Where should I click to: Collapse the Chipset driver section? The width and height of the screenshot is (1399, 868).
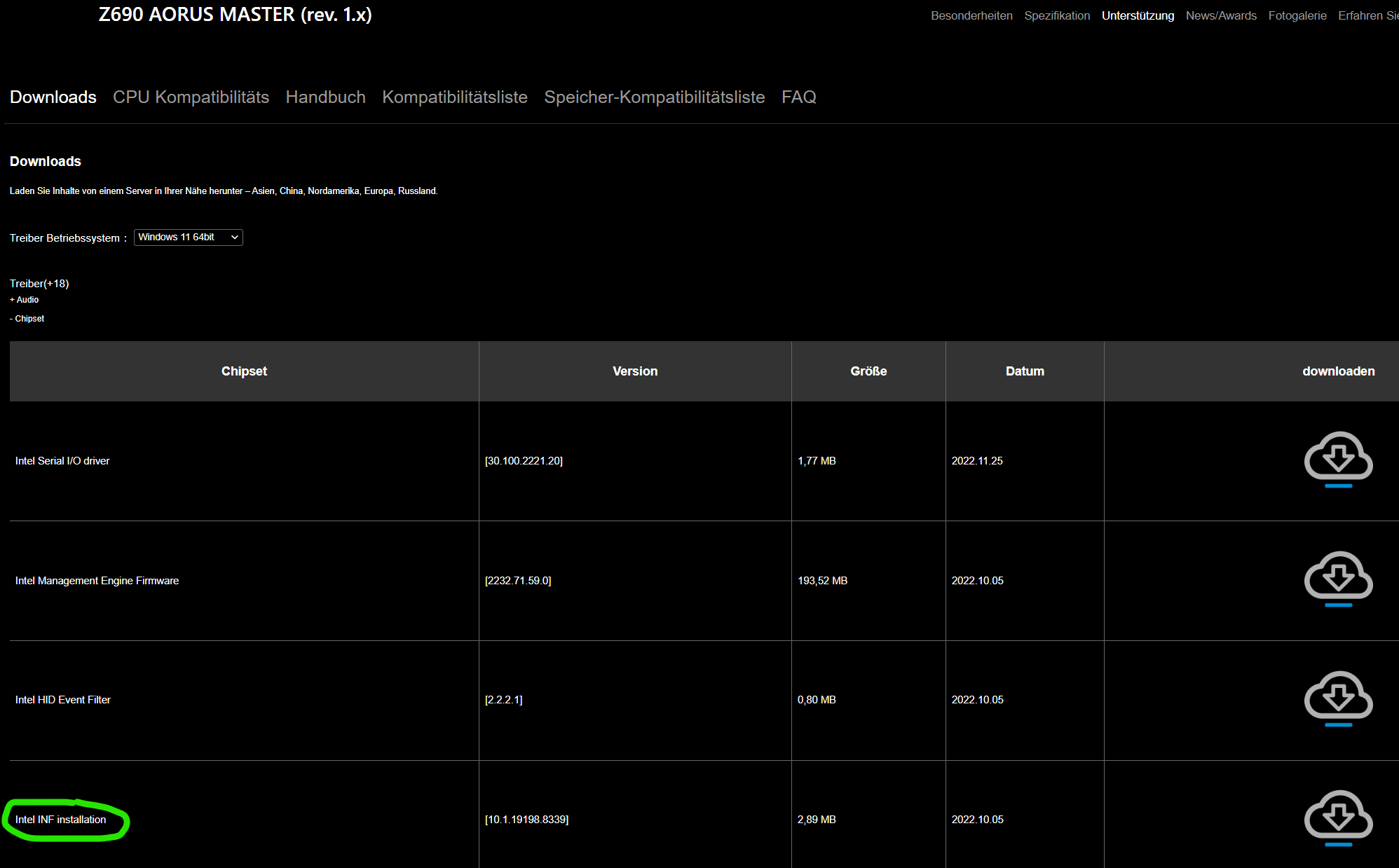27,318
